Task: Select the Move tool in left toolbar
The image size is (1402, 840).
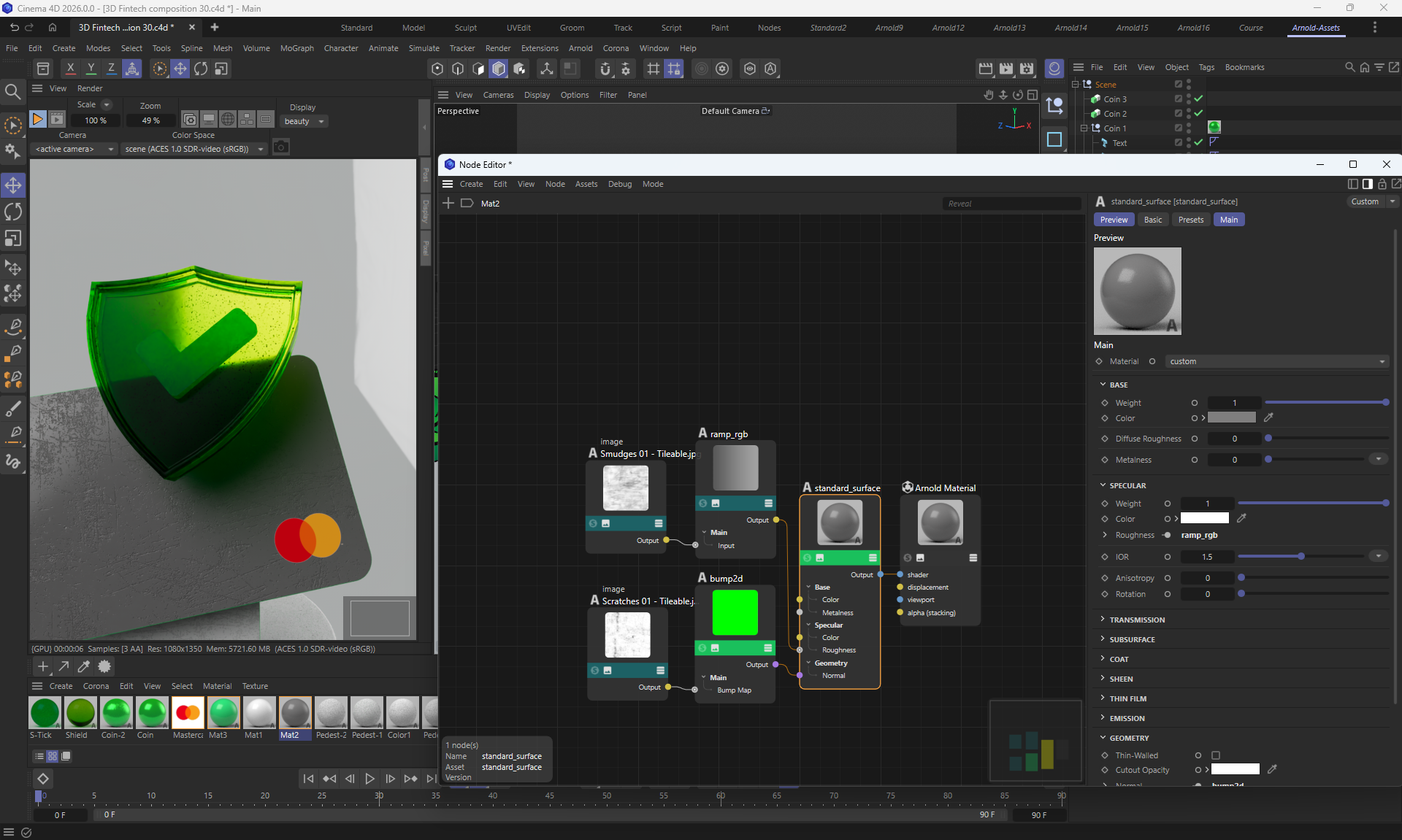Action: 13,185
